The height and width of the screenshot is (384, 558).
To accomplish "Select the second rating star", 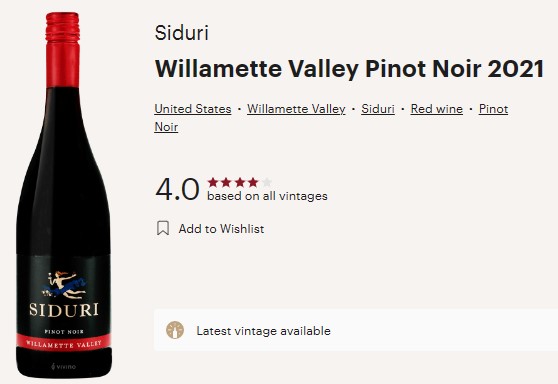I will pyautogui.click(x=226, y=183).
